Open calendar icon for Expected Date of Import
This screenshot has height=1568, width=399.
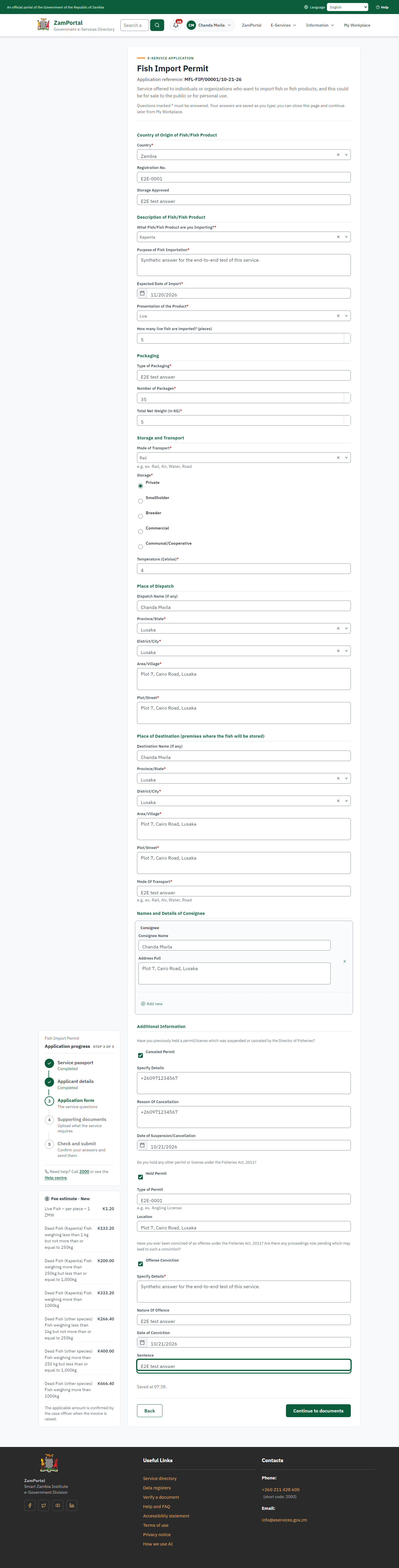[x=142, y=293]
